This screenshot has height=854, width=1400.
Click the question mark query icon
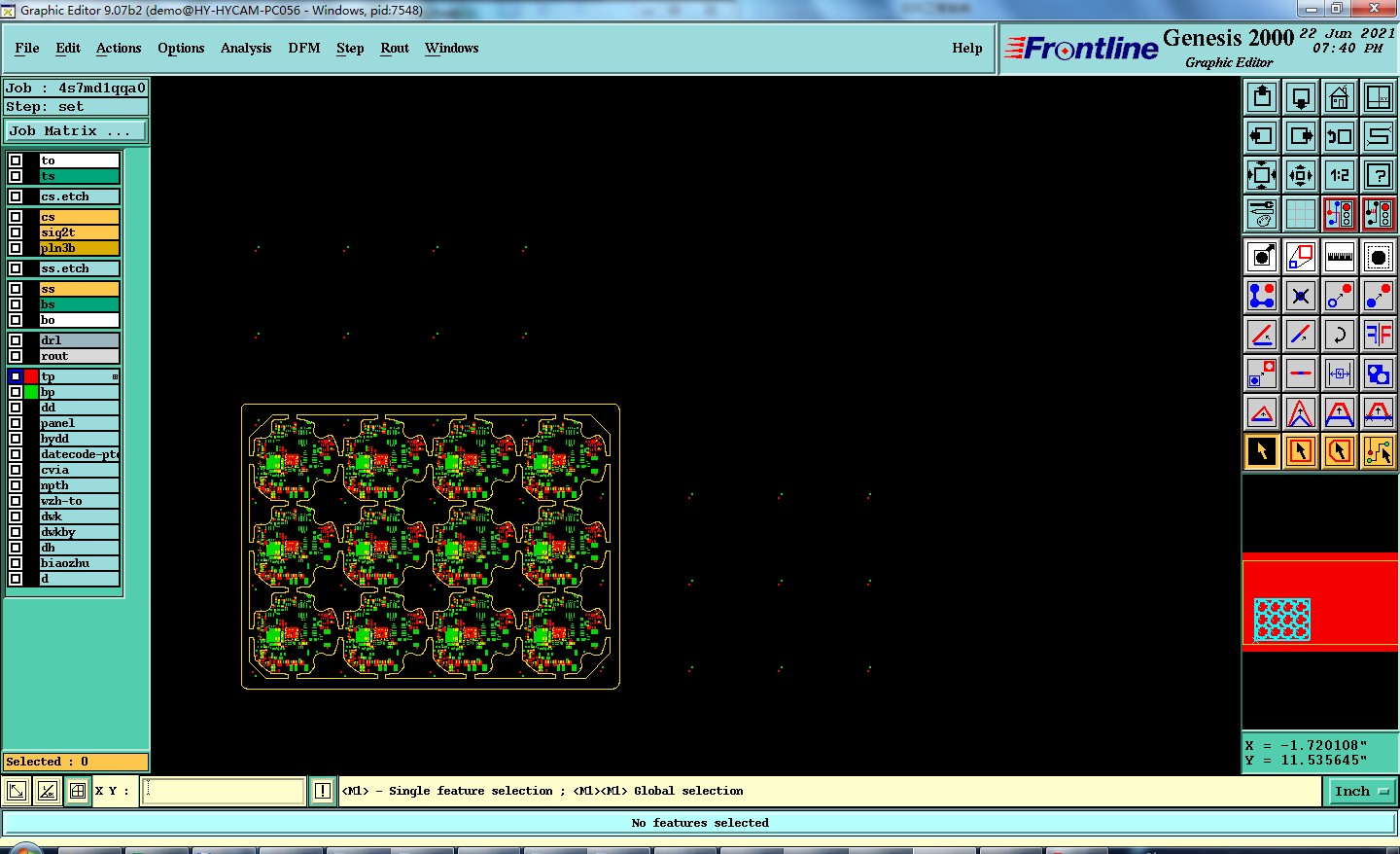tap(1379, 175)
